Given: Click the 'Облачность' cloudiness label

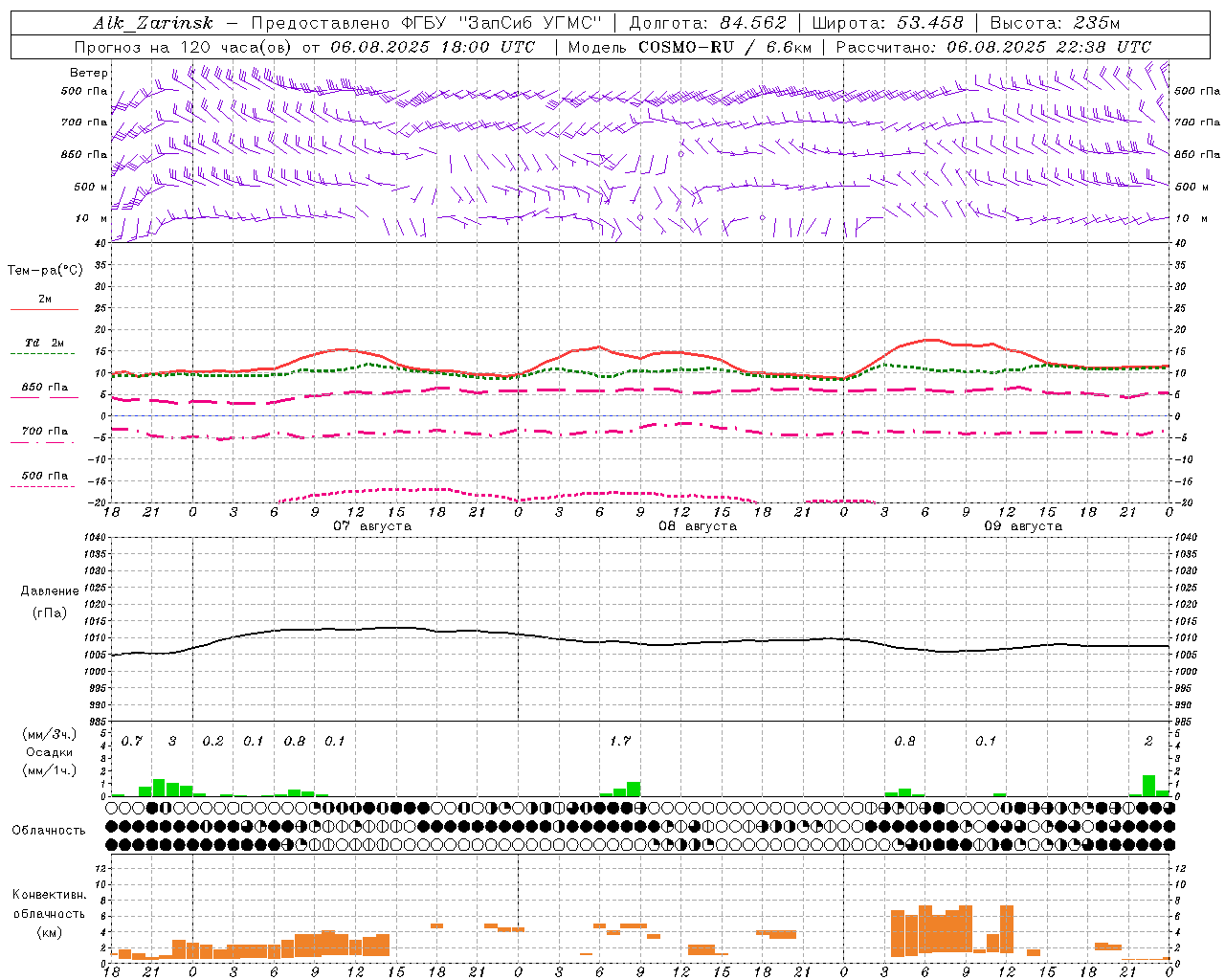Looking at the screenshot, I should click(49, 830).
